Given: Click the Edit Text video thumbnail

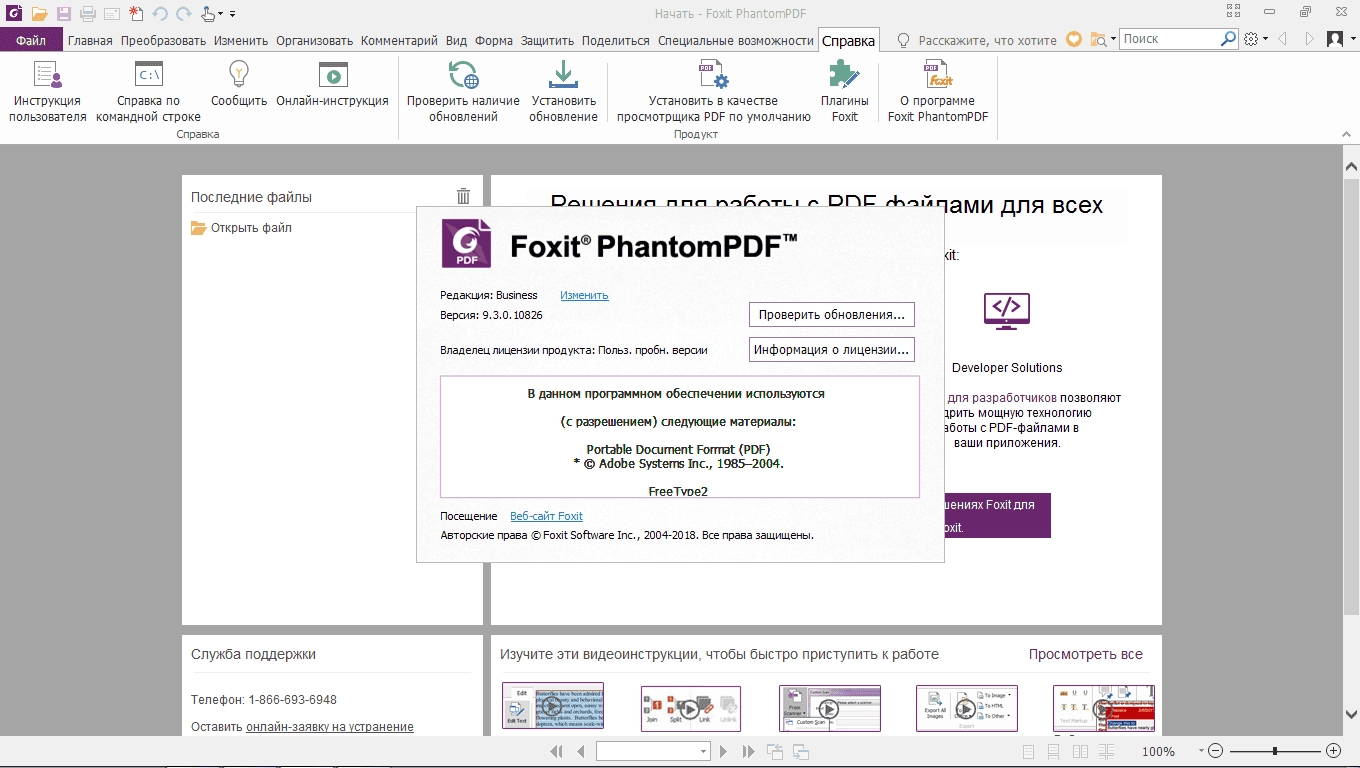Looking at the screenshot, I should pyautogui.click(x=553, y=706).
